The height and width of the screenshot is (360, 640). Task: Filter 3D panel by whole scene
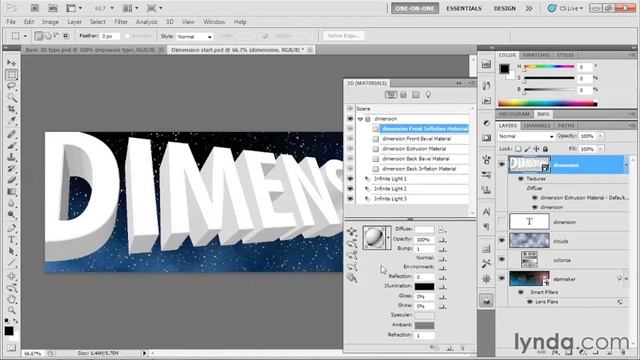point(391,95)
